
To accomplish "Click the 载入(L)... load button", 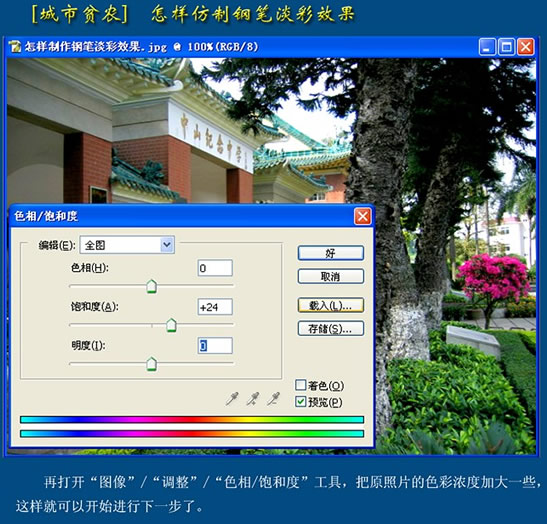I will (x=331, y=305).
